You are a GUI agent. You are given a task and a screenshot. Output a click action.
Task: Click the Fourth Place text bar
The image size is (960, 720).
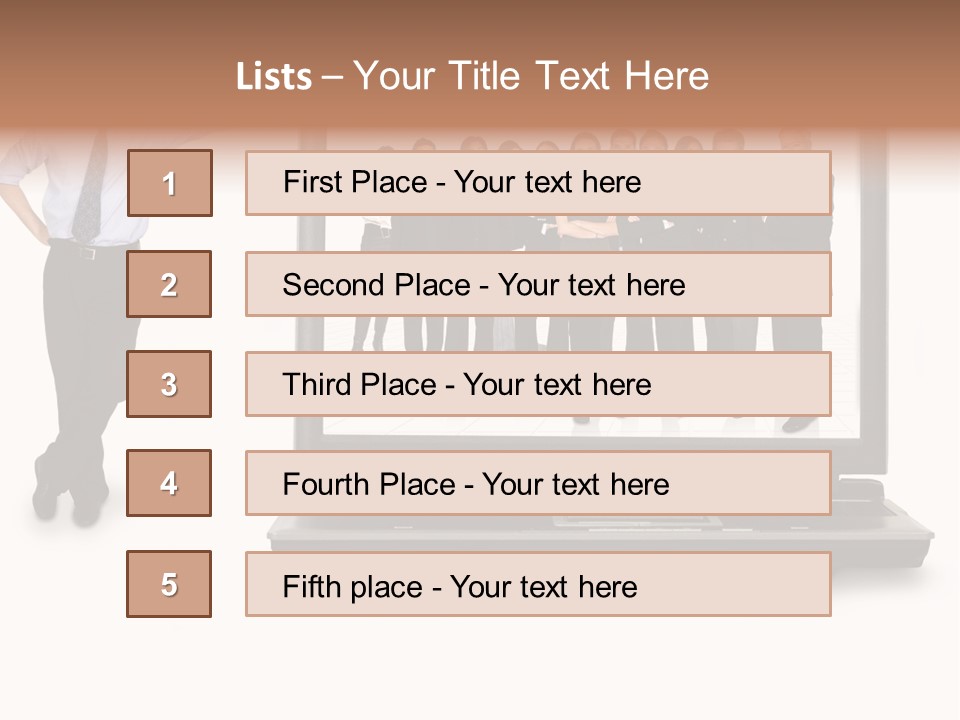point(538,484)
